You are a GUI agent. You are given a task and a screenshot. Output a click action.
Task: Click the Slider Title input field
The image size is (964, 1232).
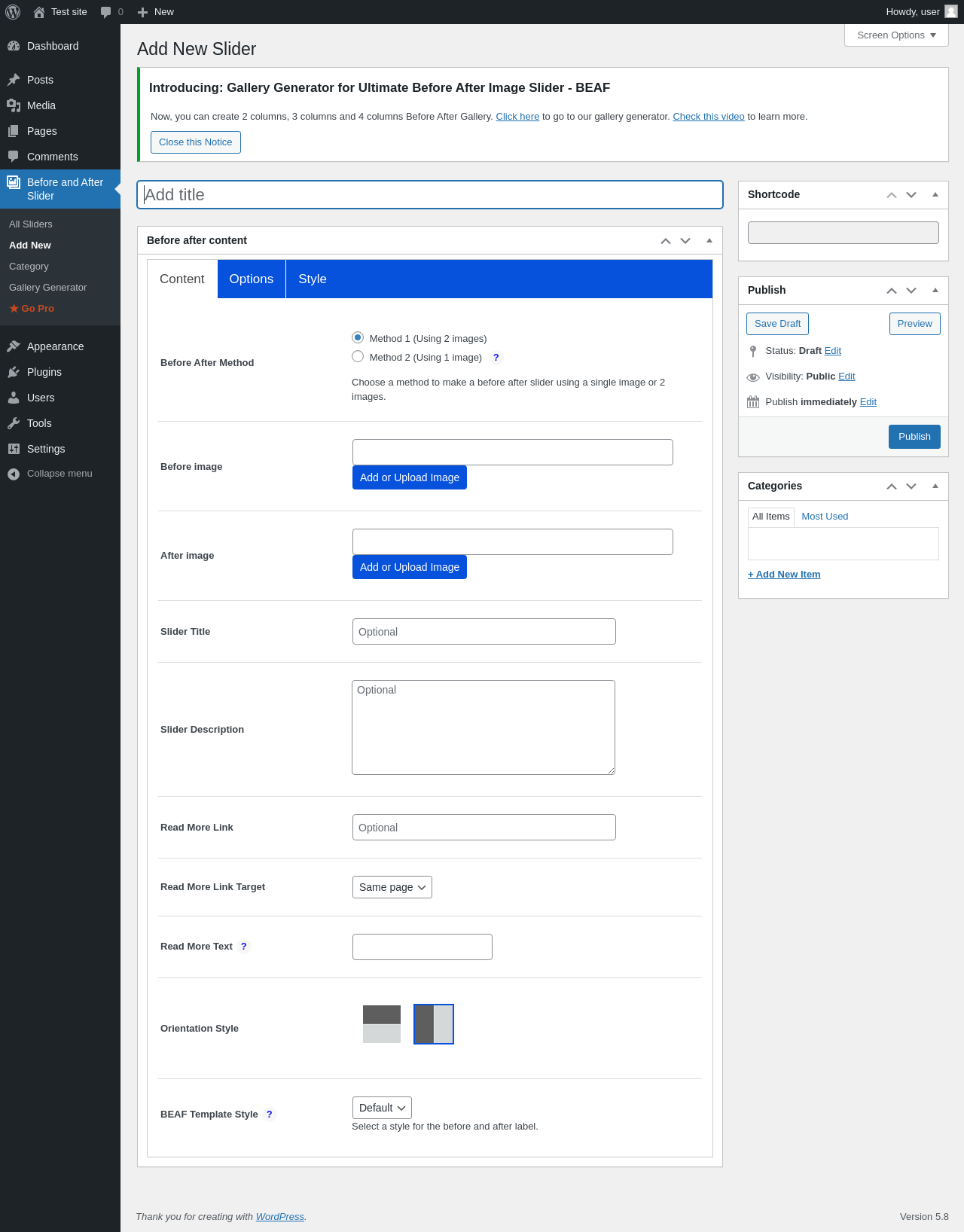tap(484, 632)
